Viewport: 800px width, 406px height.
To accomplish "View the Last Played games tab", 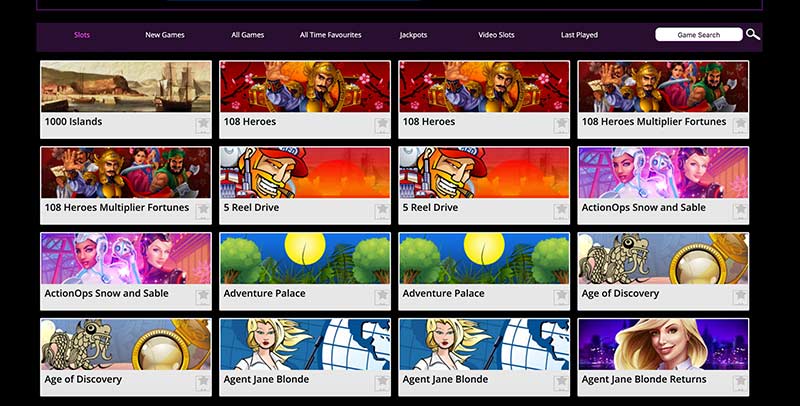I will click(579, 35).
